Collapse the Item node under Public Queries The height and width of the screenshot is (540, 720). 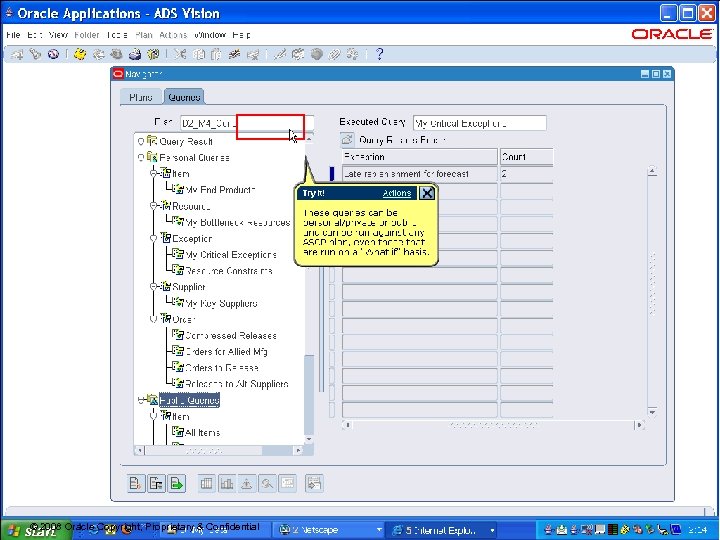(154, 416)
